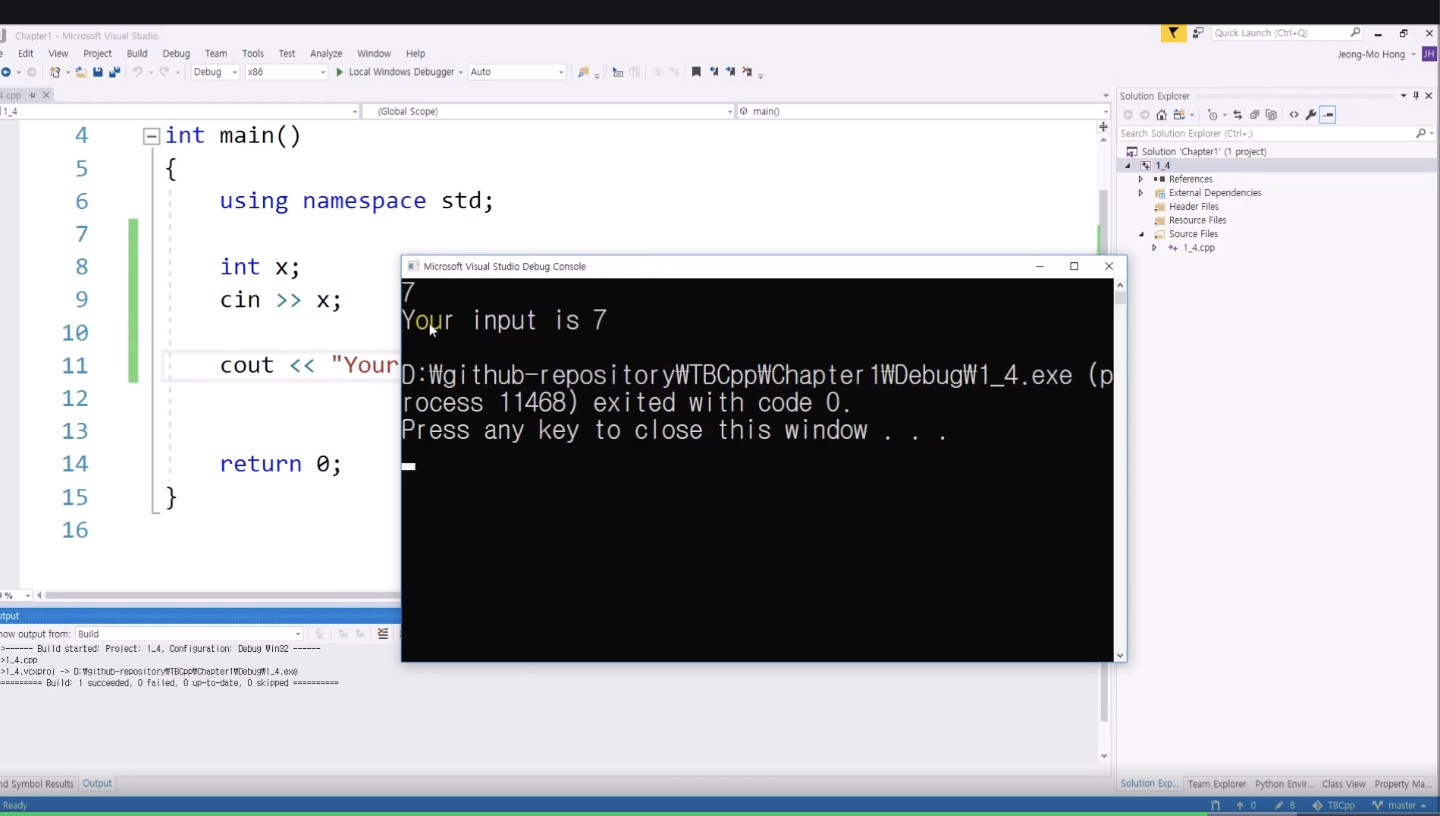Viewport: 1440px width, 816px height.
Task: Open the View menu
Action: tap(58, 54)
